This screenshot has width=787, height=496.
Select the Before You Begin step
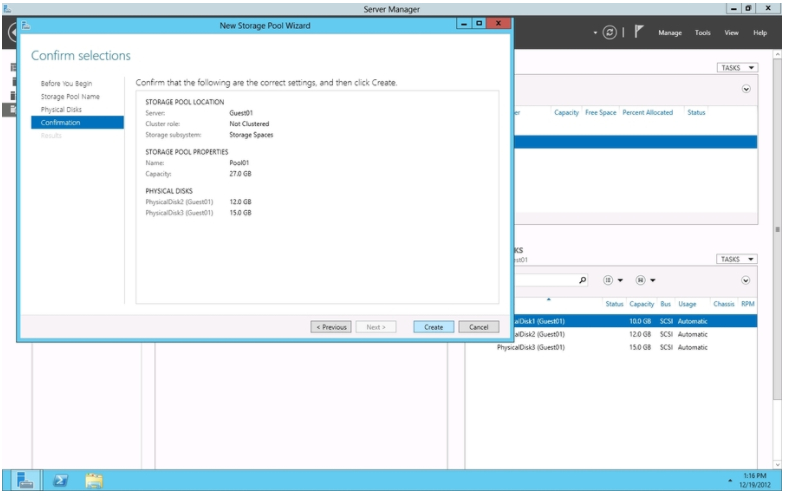click(66, 83)
